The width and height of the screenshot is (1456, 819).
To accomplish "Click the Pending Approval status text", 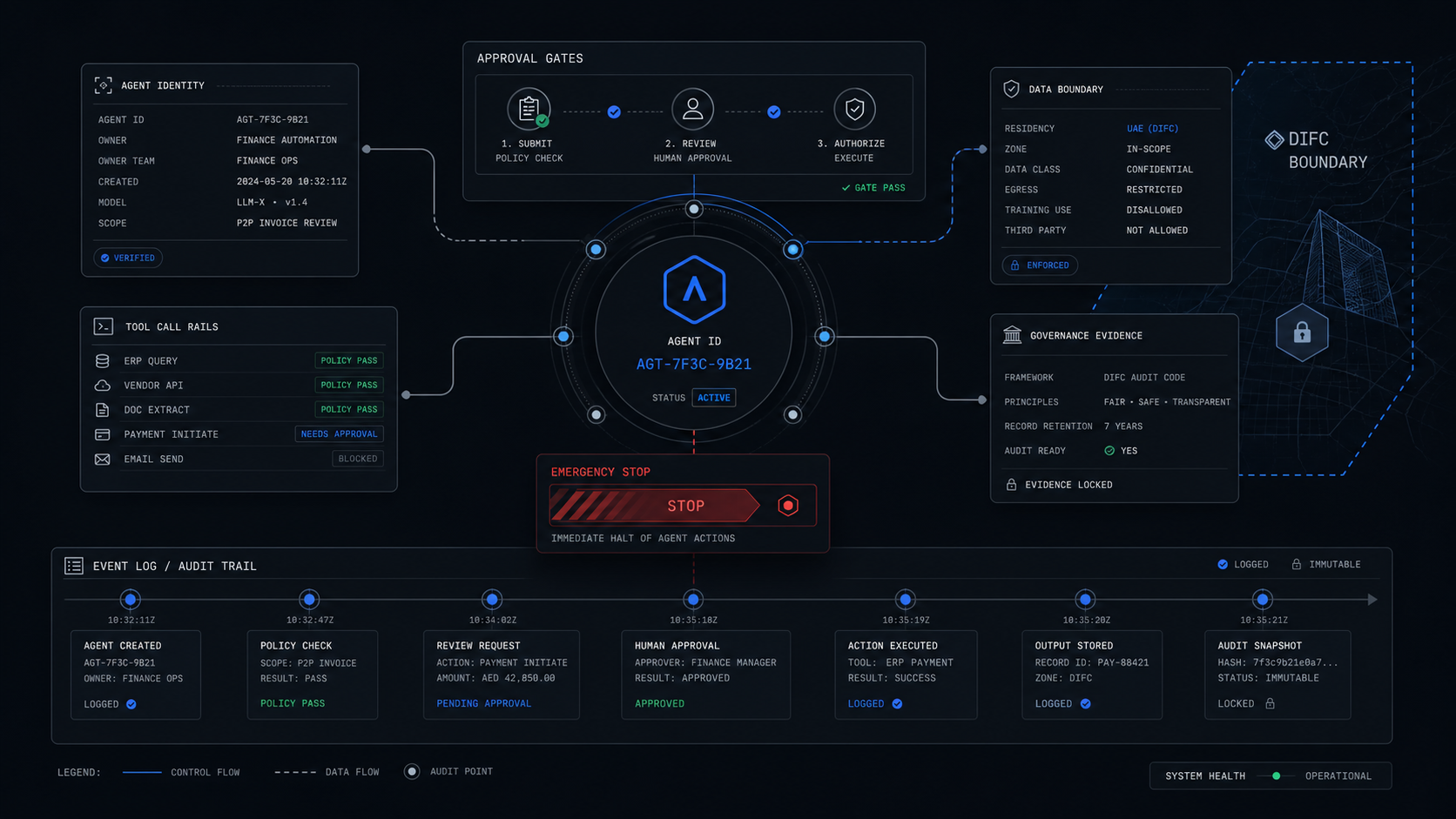I will (483, 703).
